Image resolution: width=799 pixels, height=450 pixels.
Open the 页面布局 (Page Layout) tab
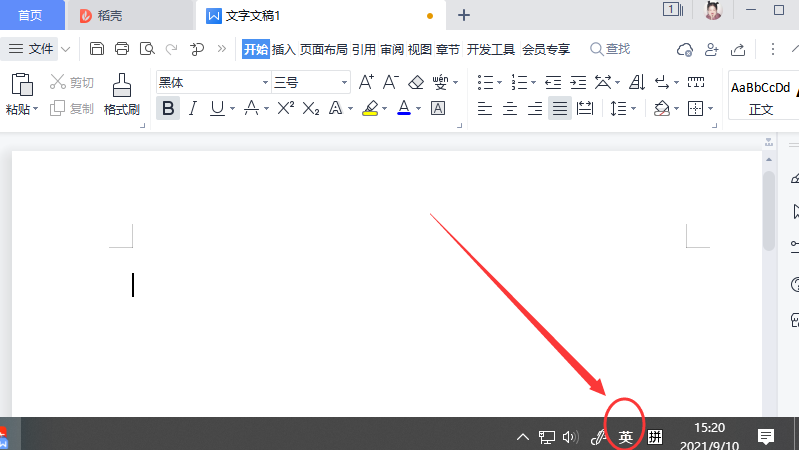pyautogui.click(x=324, y=49)
